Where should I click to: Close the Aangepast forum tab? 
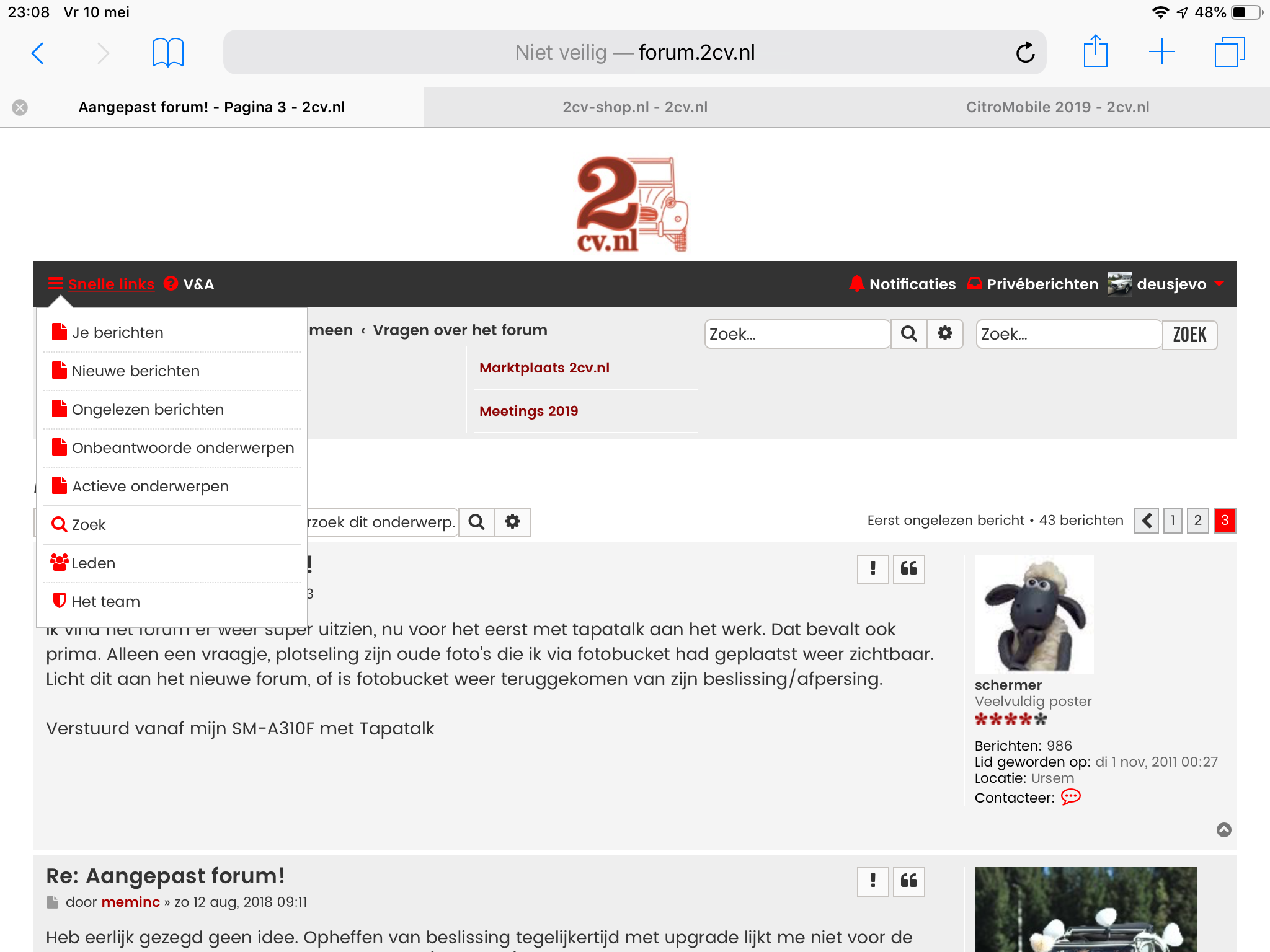pyautogui.click(x=20, y=107)
